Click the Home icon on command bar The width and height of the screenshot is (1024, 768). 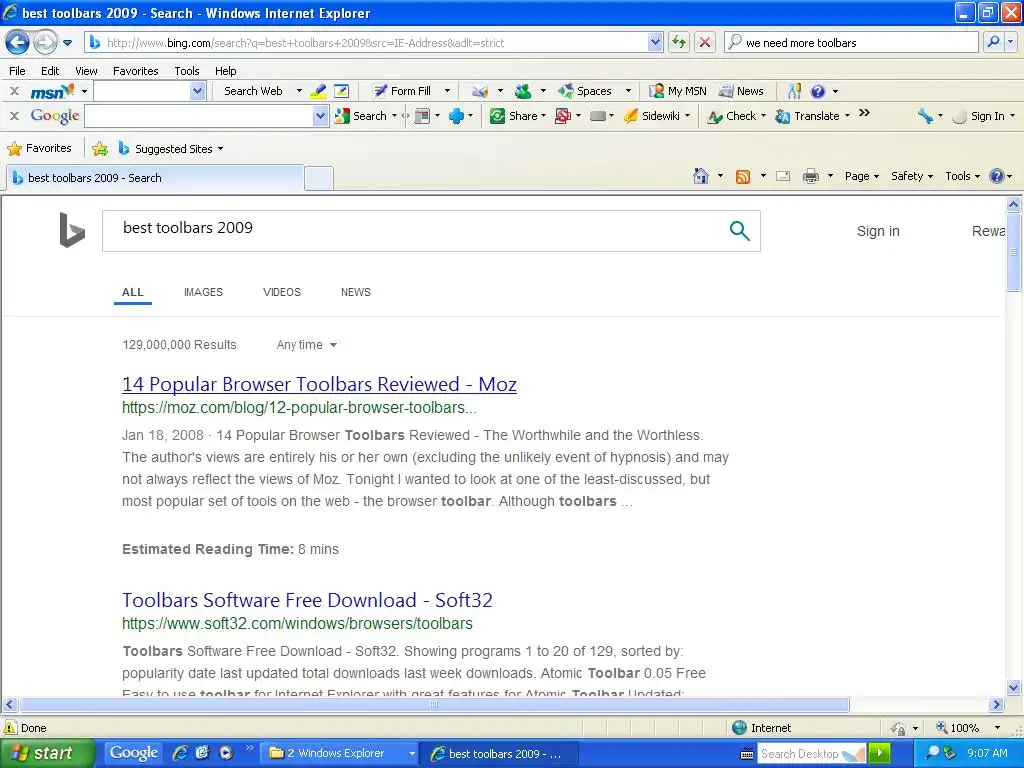pos(701,176)
